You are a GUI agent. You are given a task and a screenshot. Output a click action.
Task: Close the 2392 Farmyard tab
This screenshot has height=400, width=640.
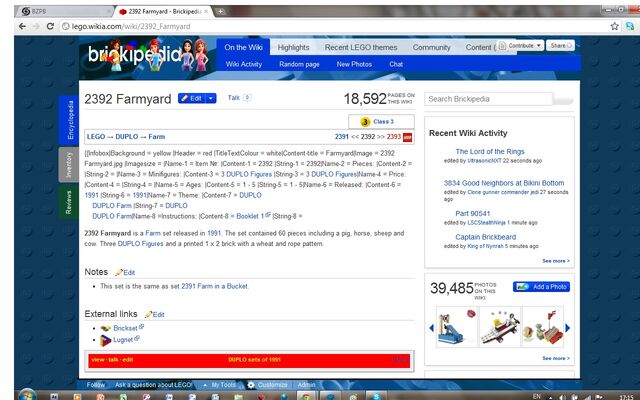point(206,11)
